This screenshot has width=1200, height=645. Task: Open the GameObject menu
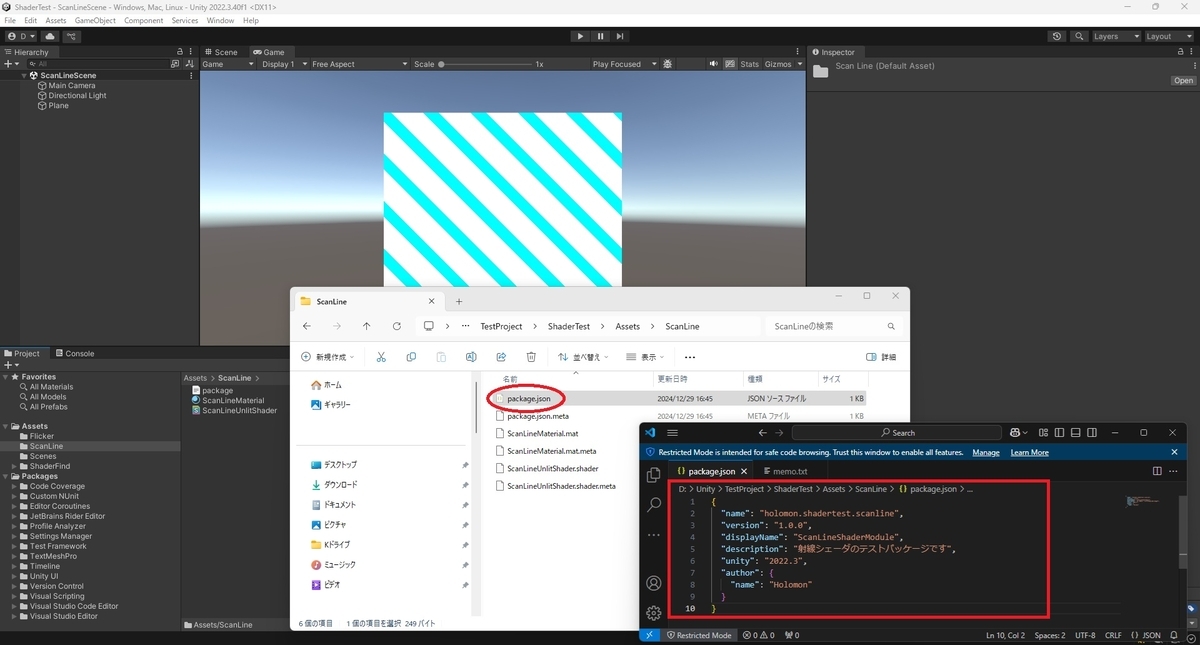[93, 19]
